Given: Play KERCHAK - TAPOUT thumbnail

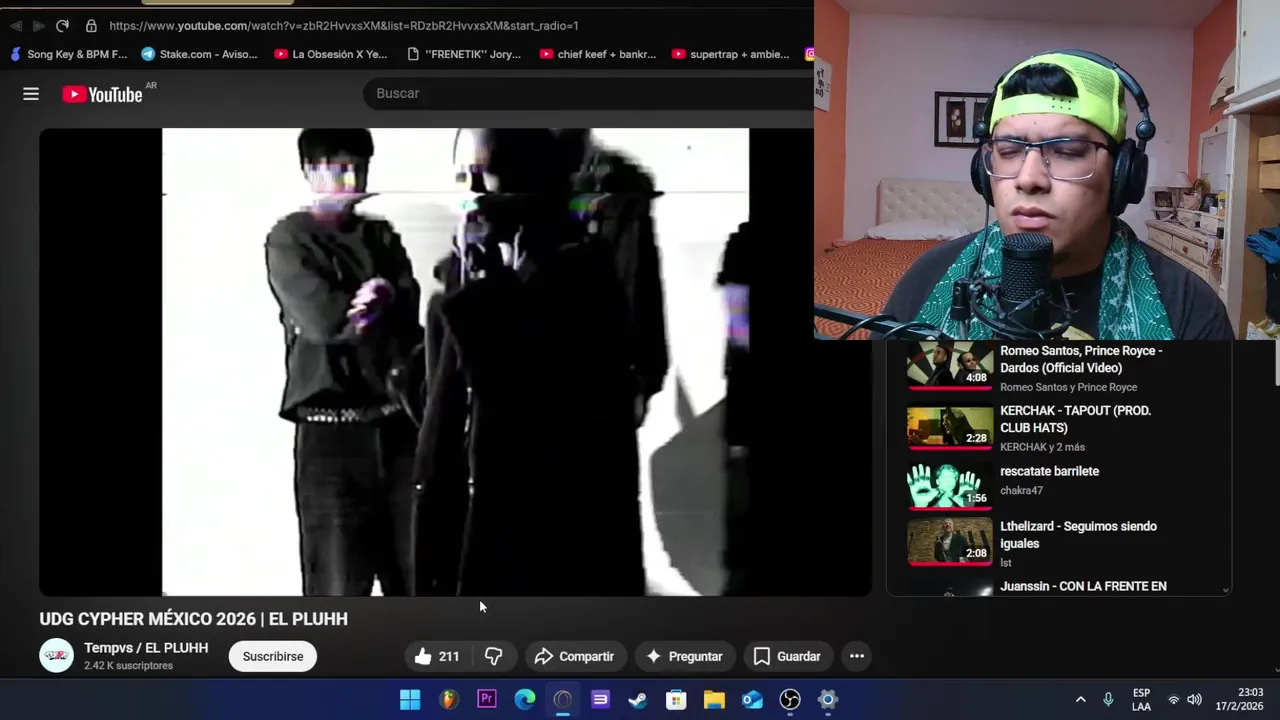Looking at the screenshot, I should pyautogui.click(x=950, y=425).
